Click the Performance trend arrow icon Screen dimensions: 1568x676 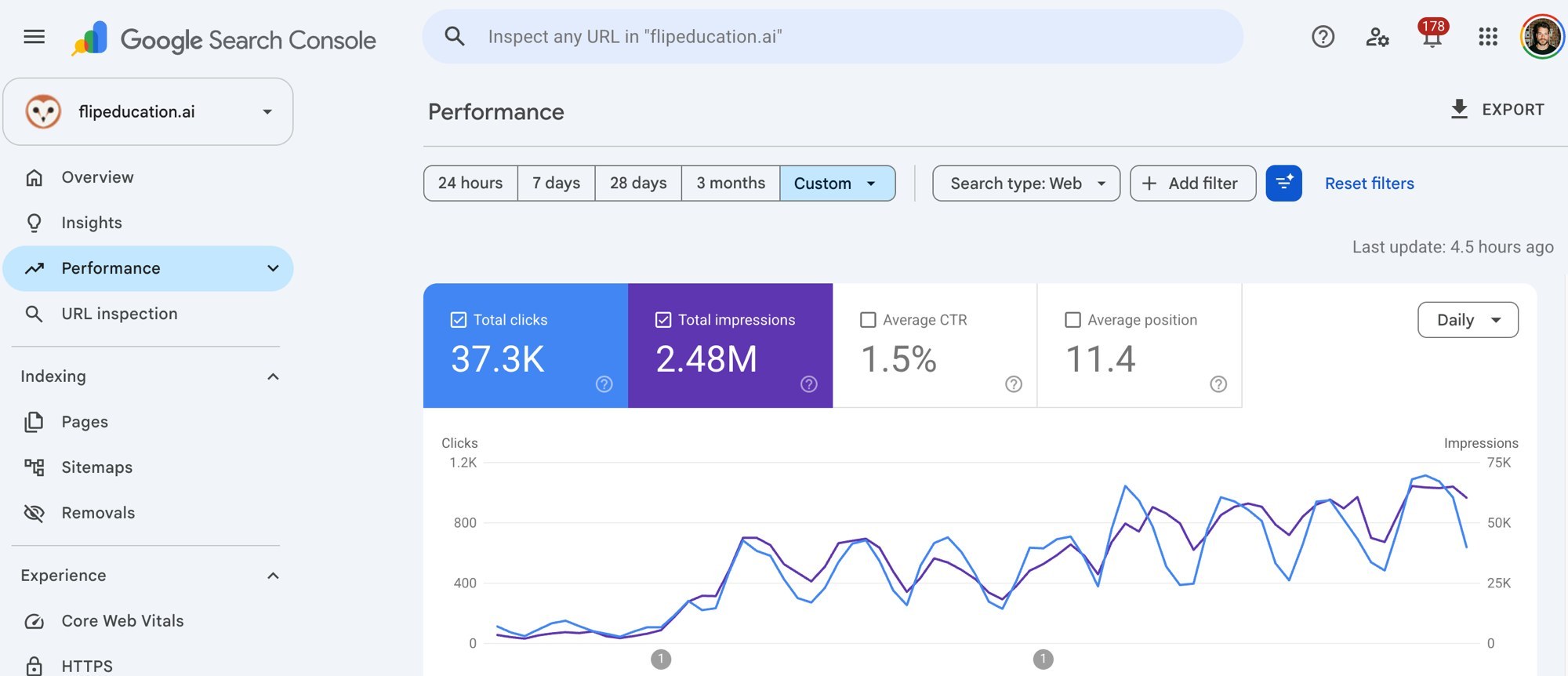coord(34,268)
